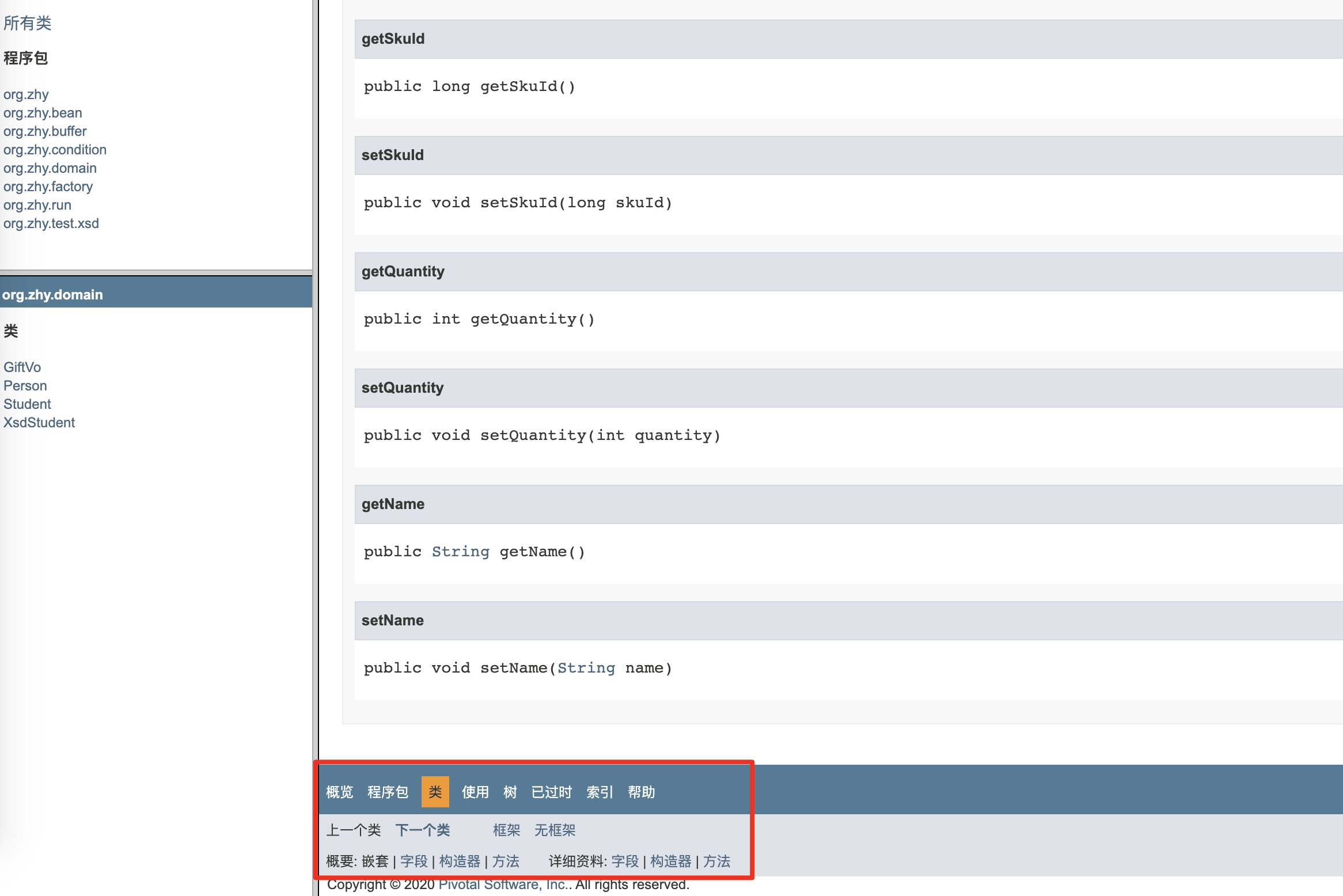This screenshot has height=896, width=1343.
Task: Jump to 方法 summary section
Action: click(x=506, y=861)
